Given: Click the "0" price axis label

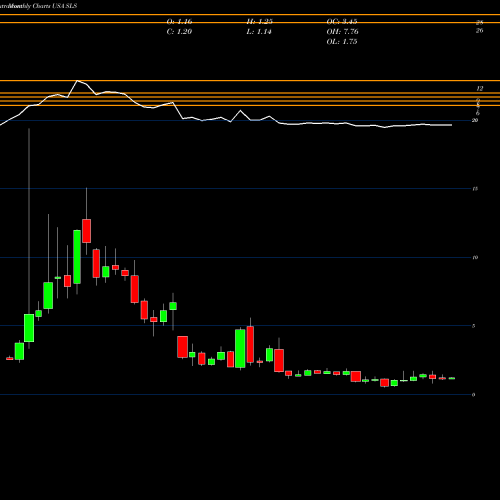Looking at the screenshot, I should tap(474, 395).
